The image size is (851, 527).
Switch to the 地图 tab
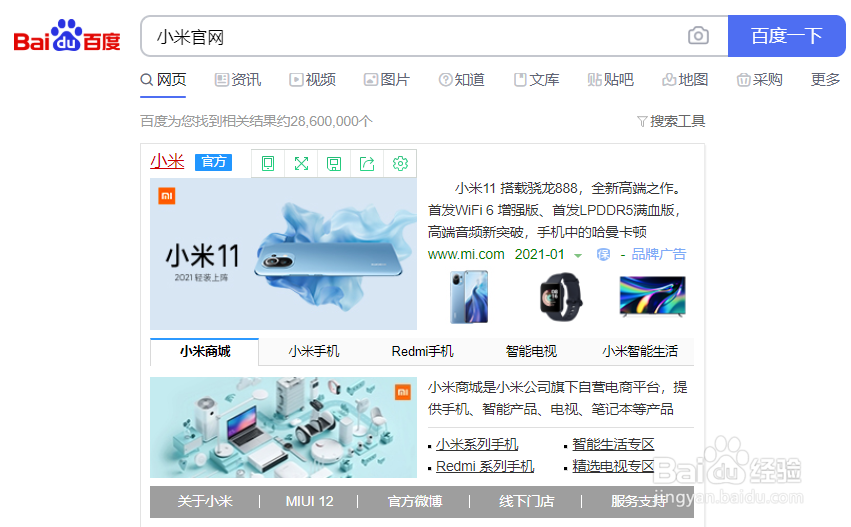coord(685,80)
